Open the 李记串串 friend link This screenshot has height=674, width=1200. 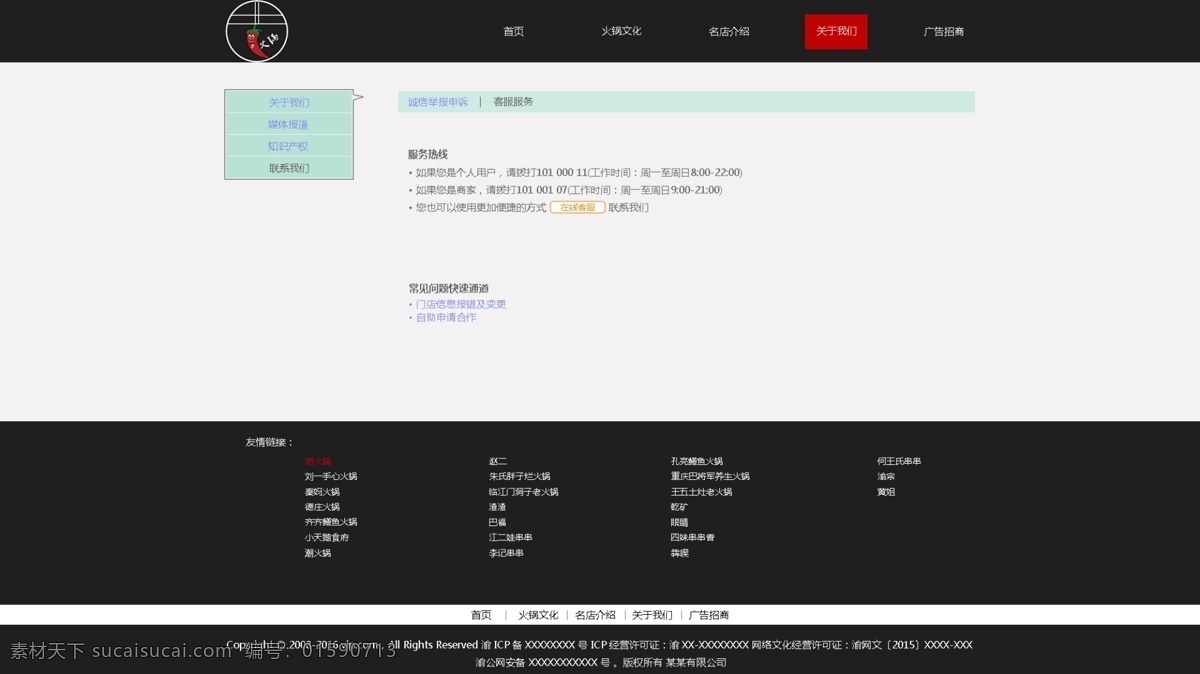point(506,553)
